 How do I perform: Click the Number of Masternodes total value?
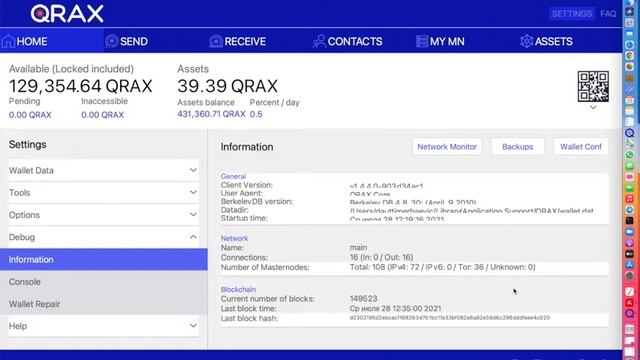click(442, 267)
